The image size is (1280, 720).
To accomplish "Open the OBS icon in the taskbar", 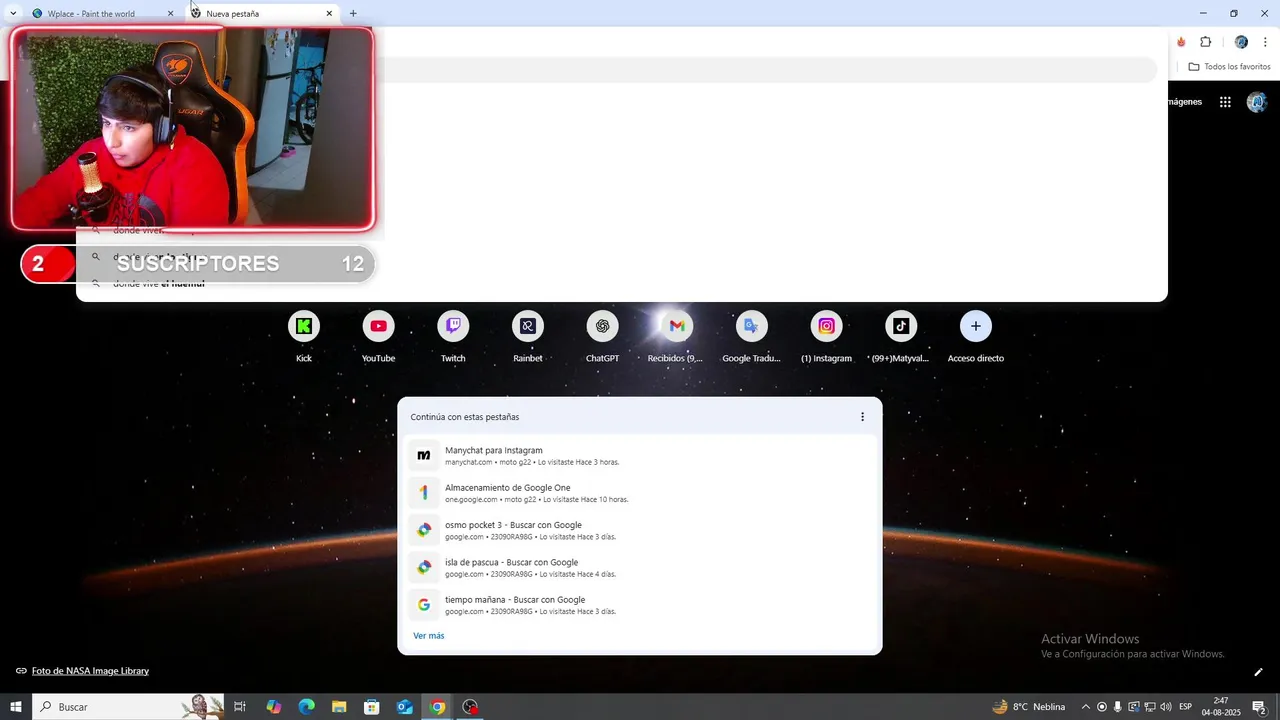I will coord(470,707).
